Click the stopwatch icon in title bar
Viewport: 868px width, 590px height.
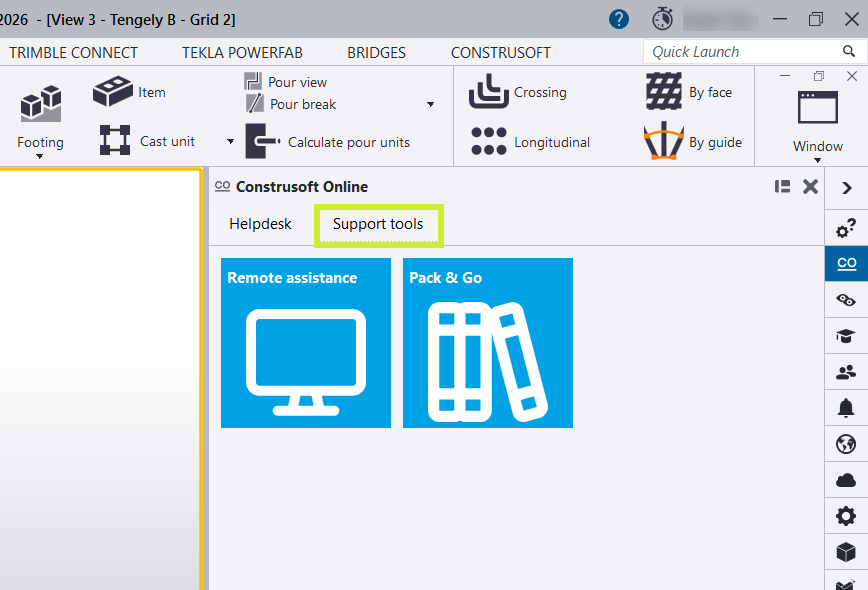pyautogui.click(x=662, y=19)
